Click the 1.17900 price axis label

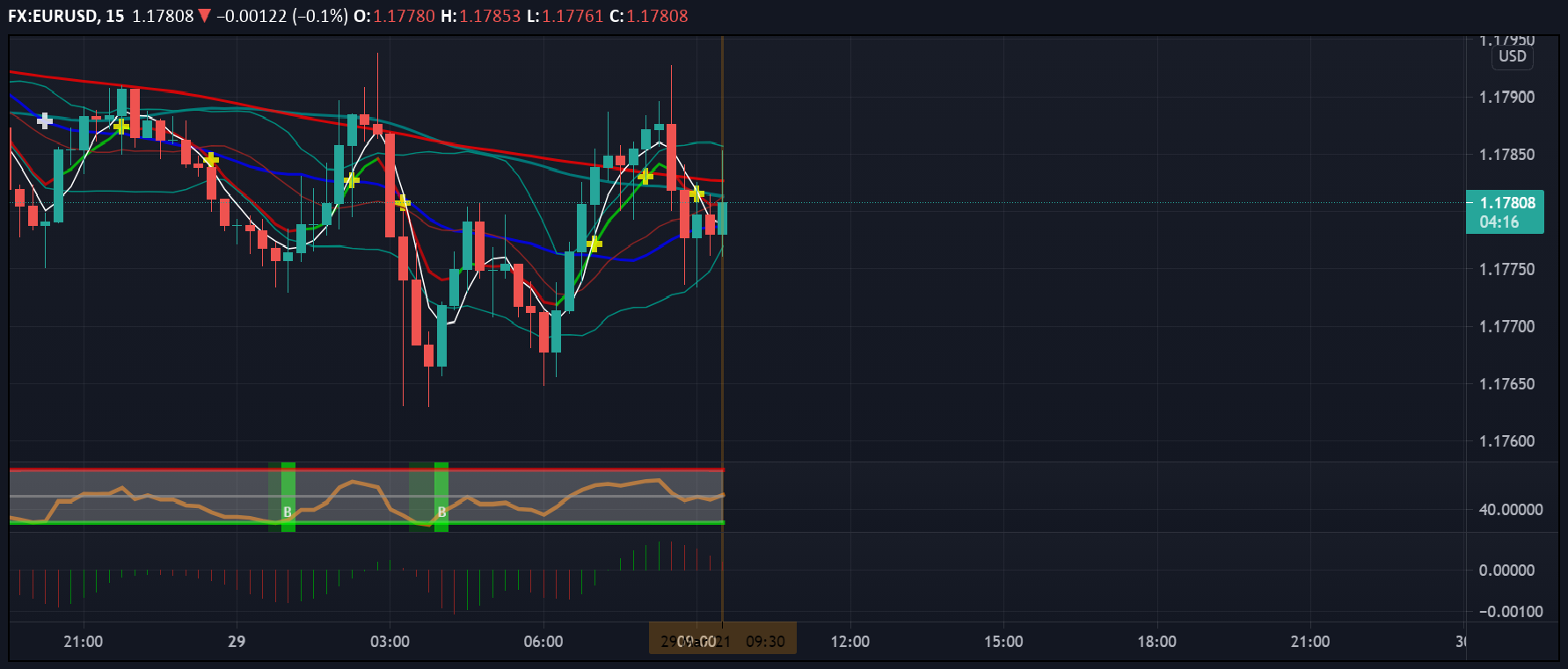[1506, 98]
